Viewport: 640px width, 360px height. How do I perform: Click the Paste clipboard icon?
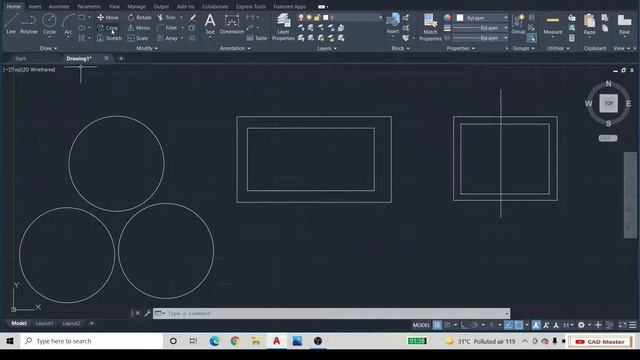coord(589,24)
